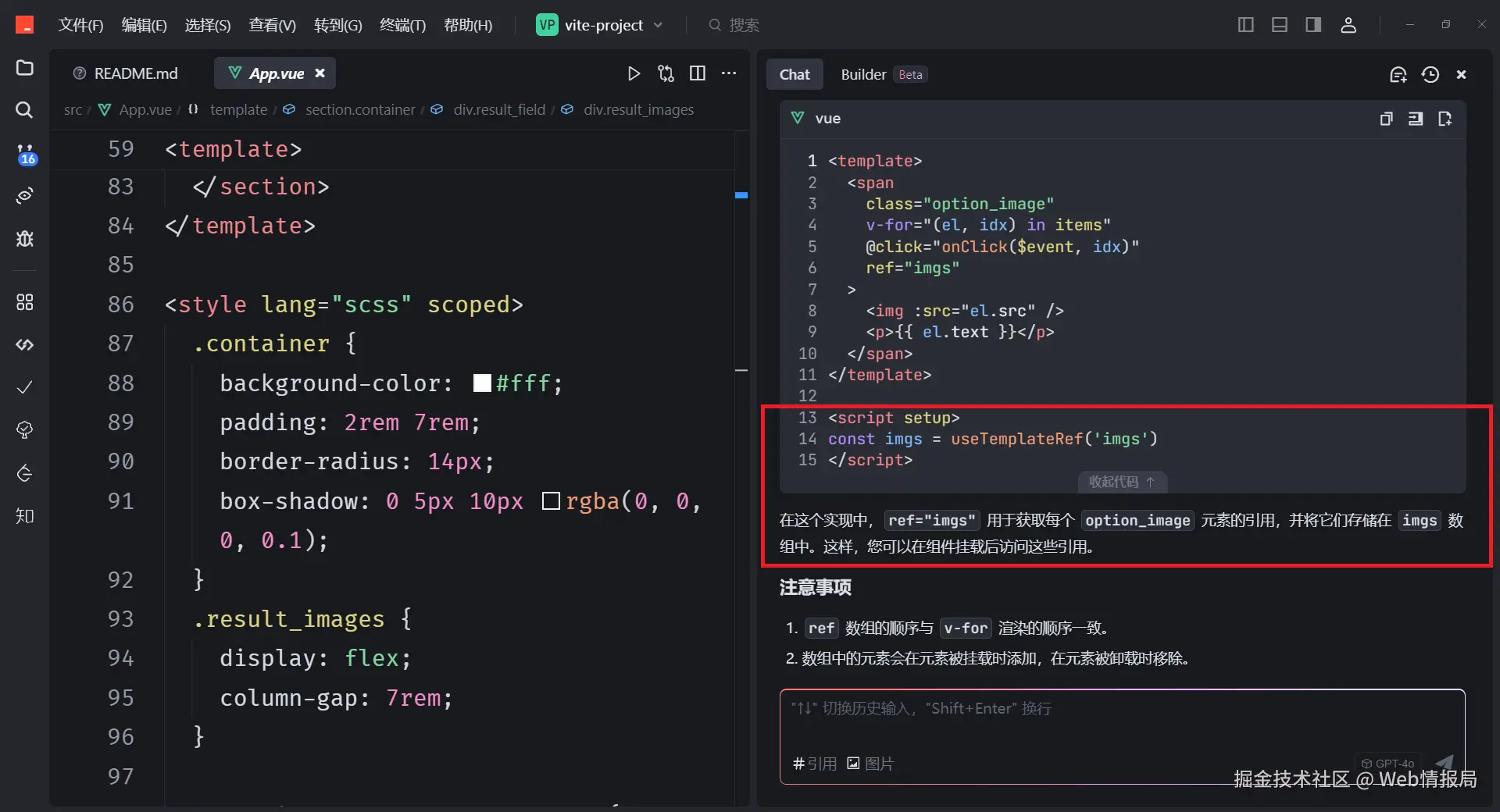1500x812 pixels.
Task: Open the 帮助(H) menu
Action: click(x=468, y=25)
